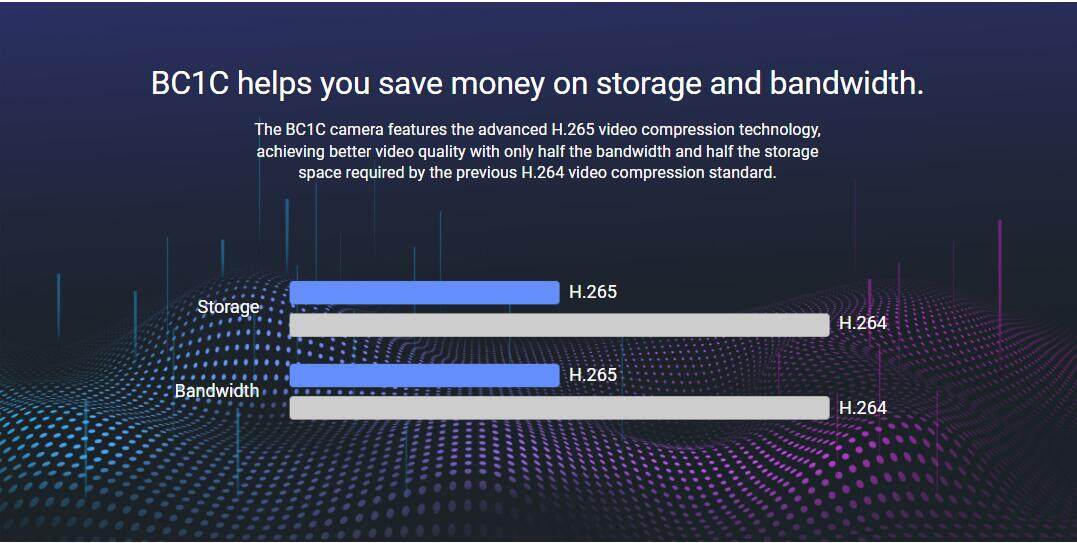Viewport: 1077px width, 543px height.
Task: Select the Storage label
Action: click(x=228, y=307)
